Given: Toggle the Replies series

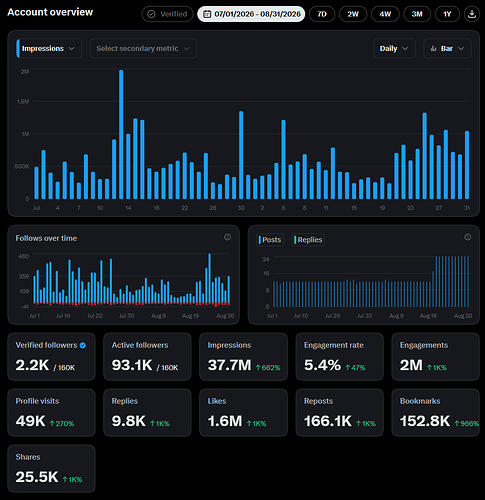Looking at the screenshot, I should tap(308, 240).
